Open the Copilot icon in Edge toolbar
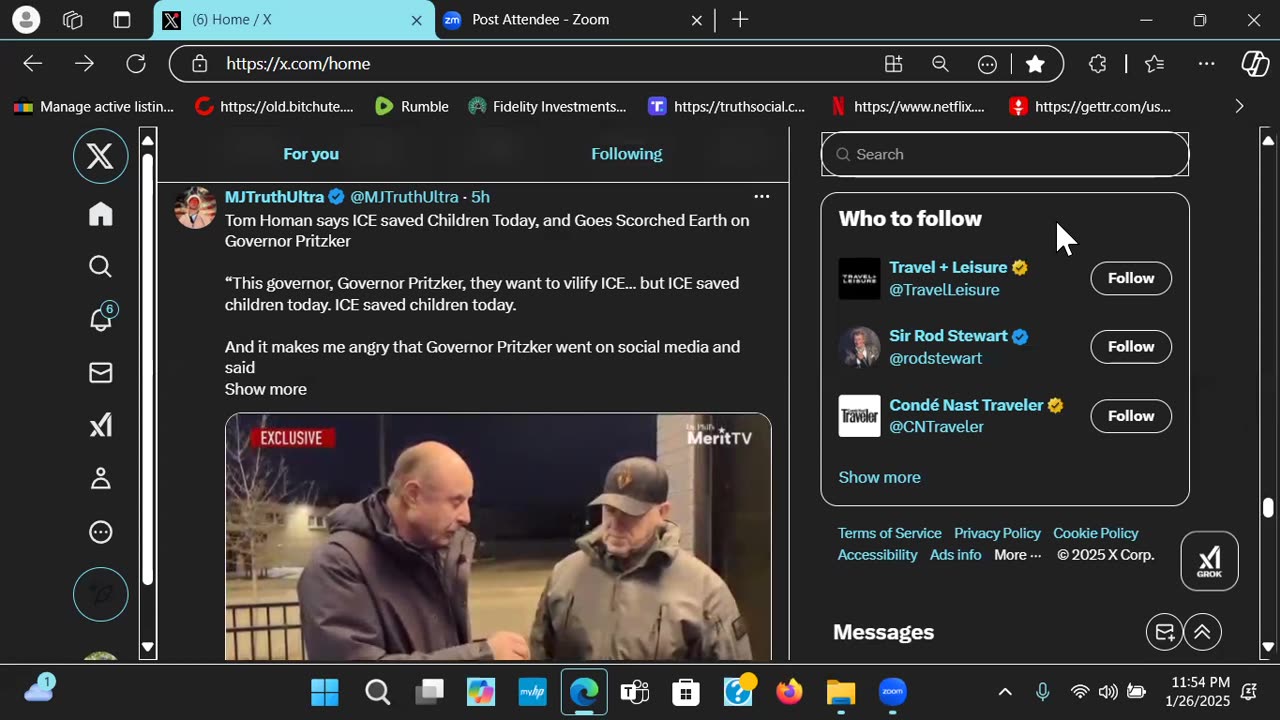1280x720 pixels. pyautogui.click(x=1255, y=64)
